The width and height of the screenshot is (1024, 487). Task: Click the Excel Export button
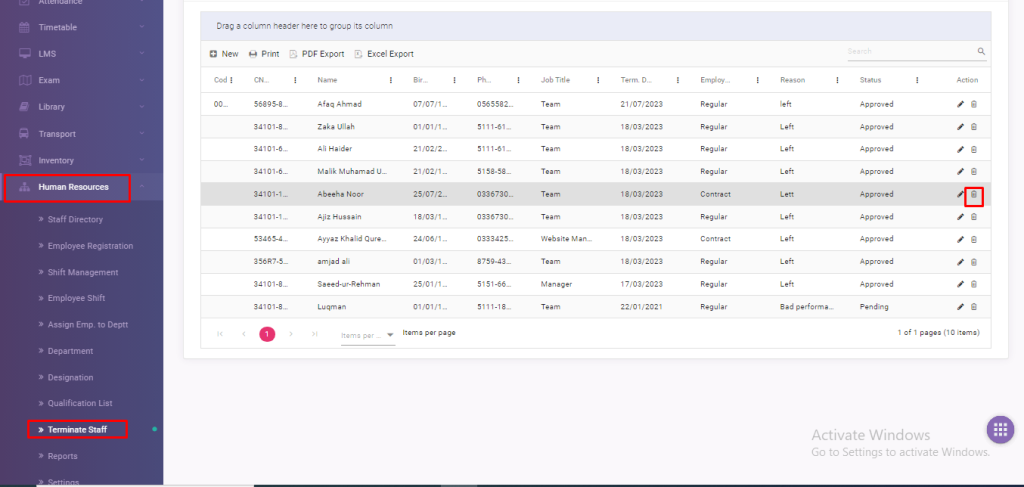tap(383, 54)
